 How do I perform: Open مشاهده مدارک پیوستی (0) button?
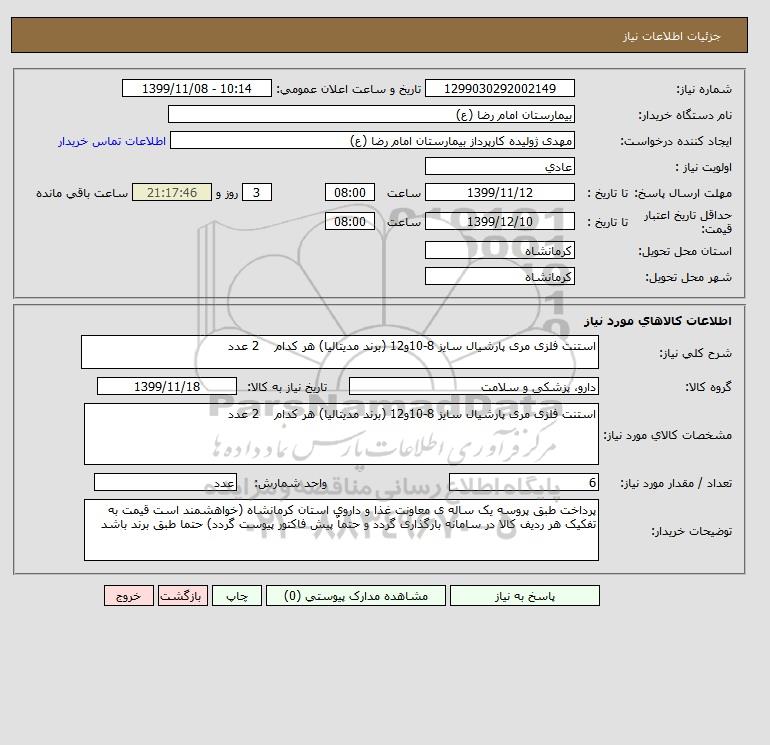tap(356, 596)
